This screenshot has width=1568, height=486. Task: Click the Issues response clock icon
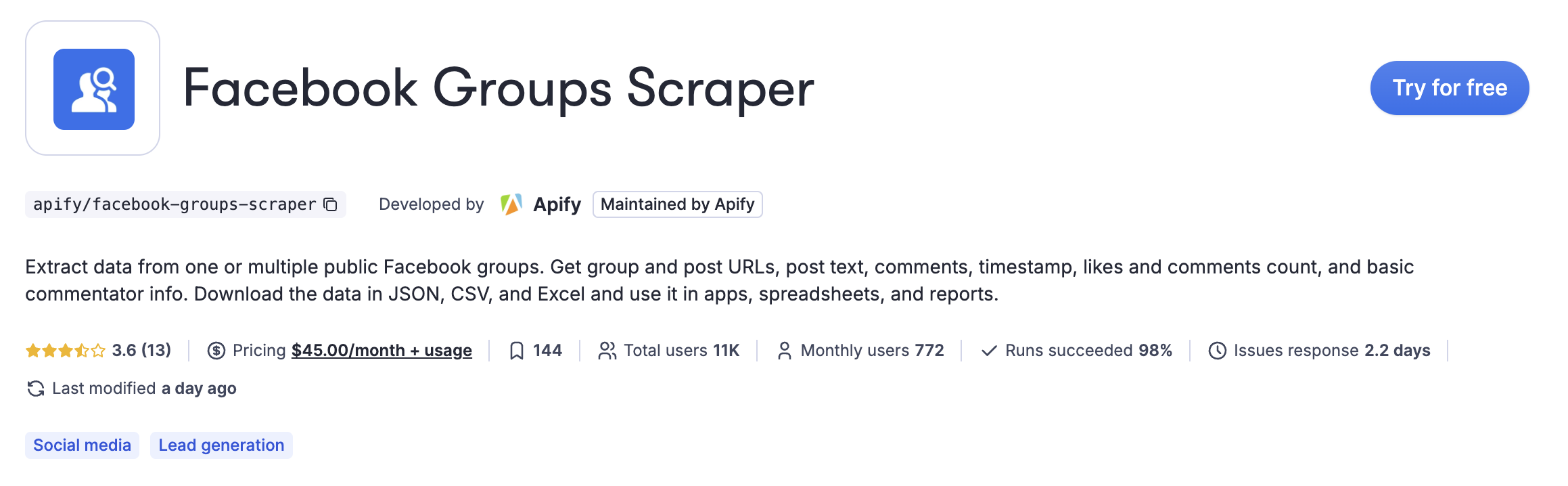tap(1218, 351)
